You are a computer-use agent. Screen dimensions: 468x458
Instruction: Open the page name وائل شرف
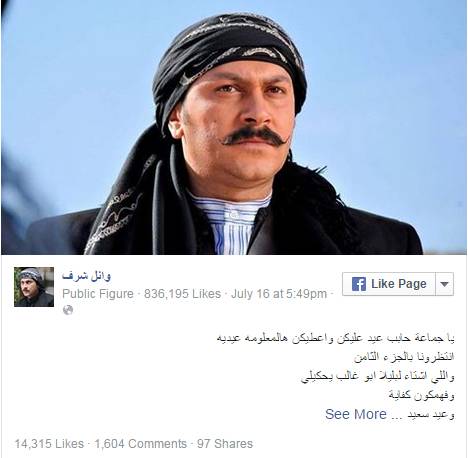pos(86,276)
